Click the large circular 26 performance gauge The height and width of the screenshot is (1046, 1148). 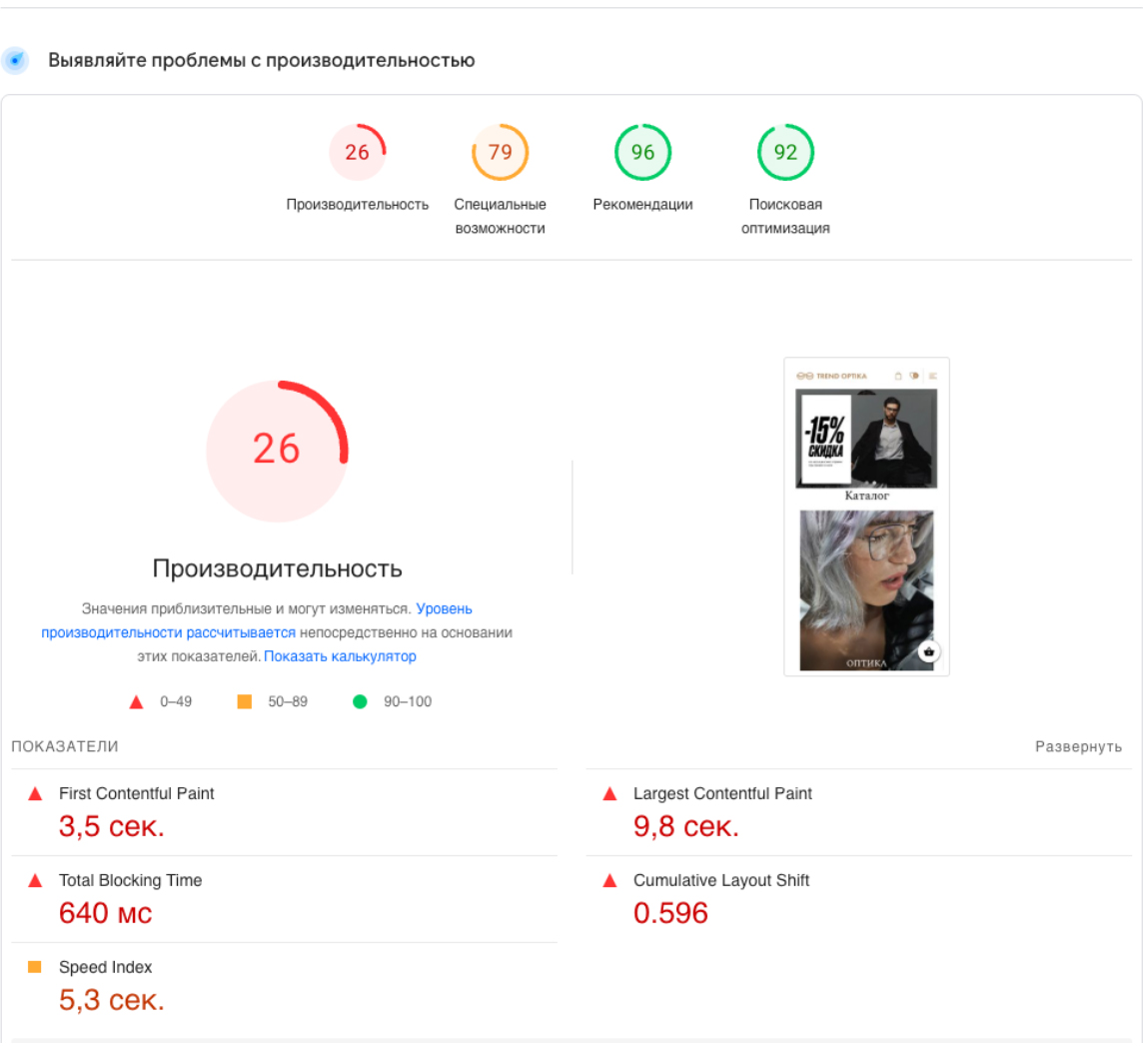(x=277, y=451)
